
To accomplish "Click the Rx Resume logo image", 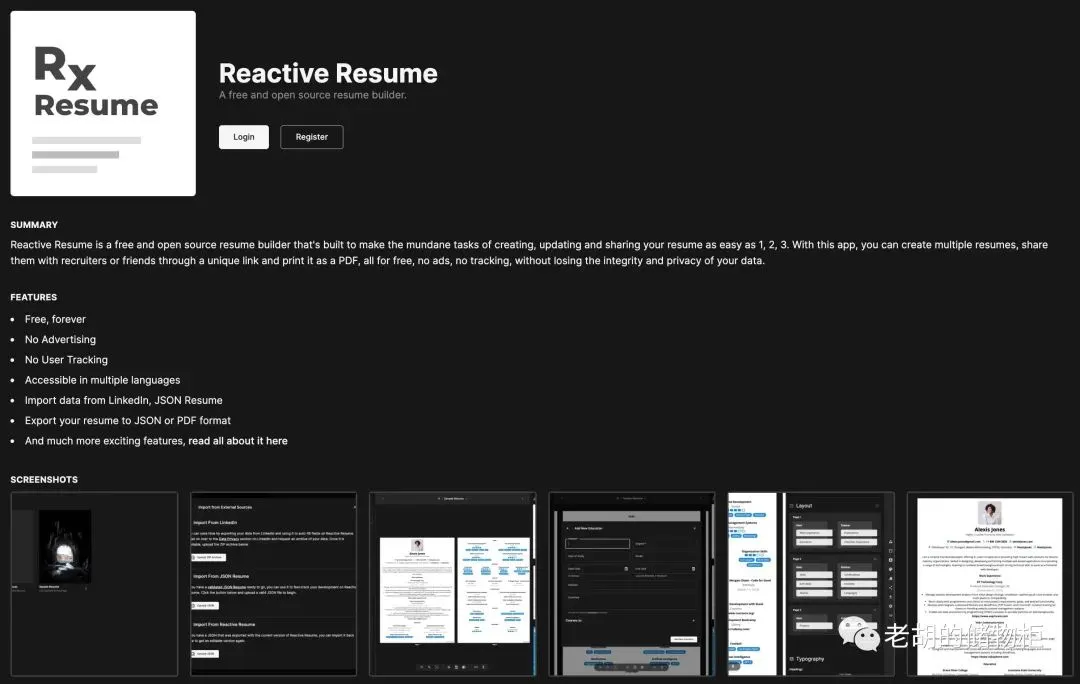I will click(103, 103).
